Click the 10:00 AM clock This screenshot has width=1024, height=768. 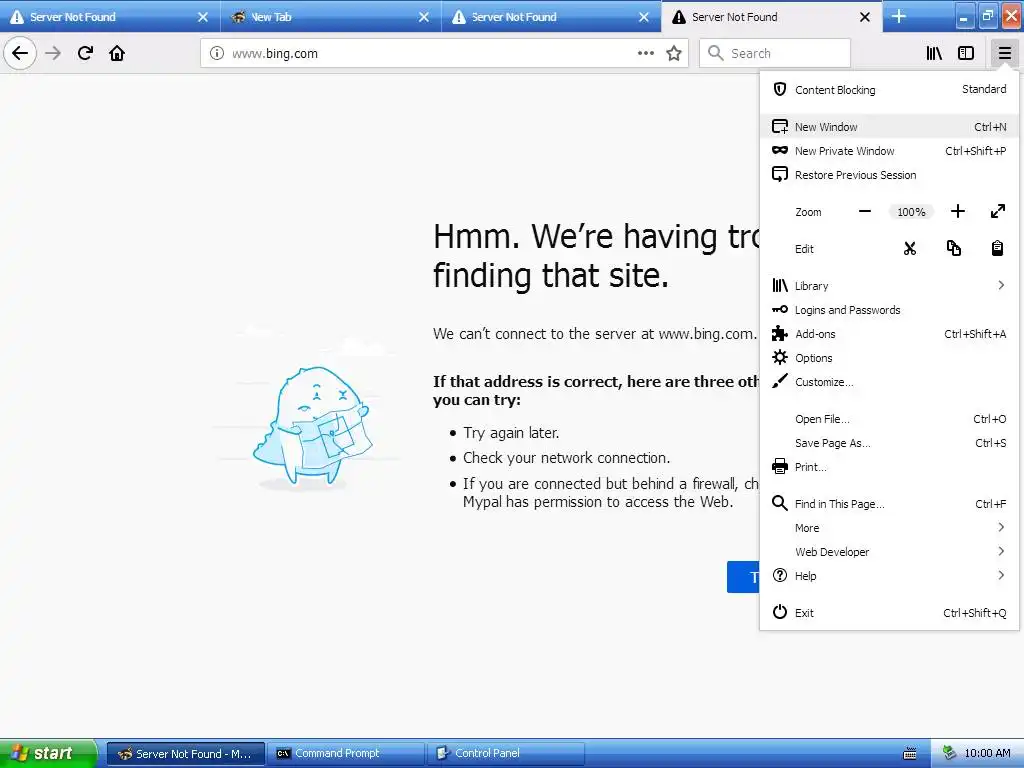tap(987, 753)
